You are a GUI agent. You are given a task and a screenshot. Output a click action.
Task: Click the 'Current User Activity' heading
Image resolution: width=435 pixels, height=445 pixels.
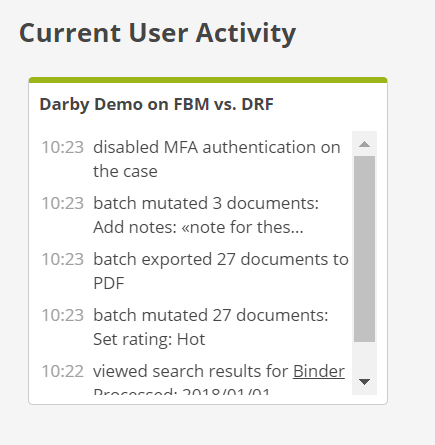158,33
